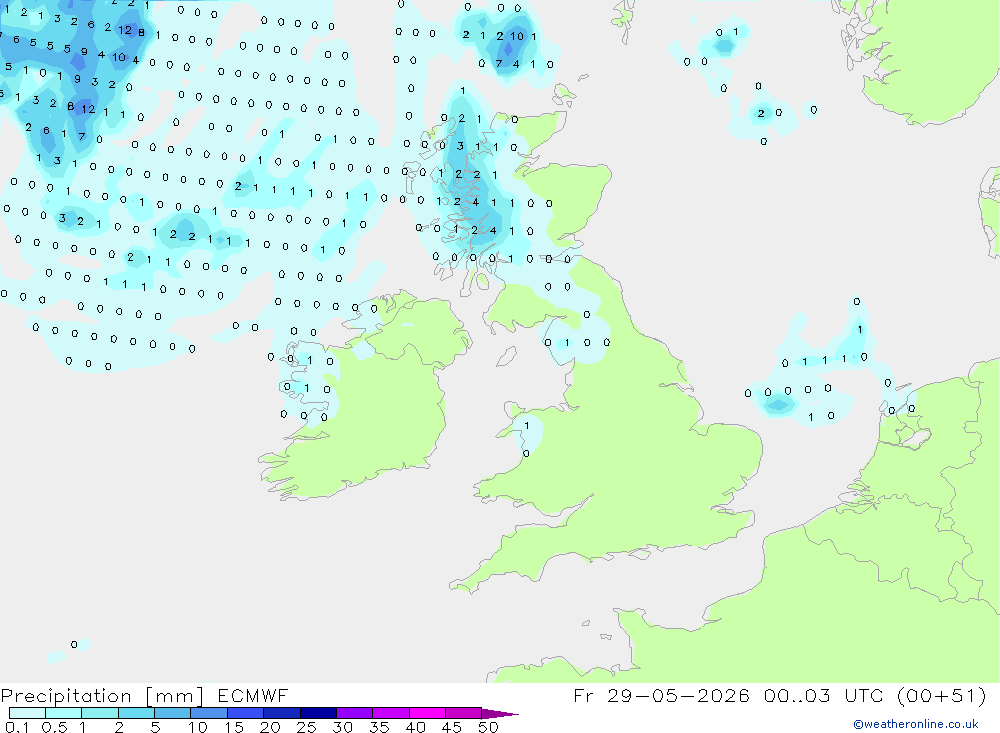Click the legend label '15'

(234, 727)
